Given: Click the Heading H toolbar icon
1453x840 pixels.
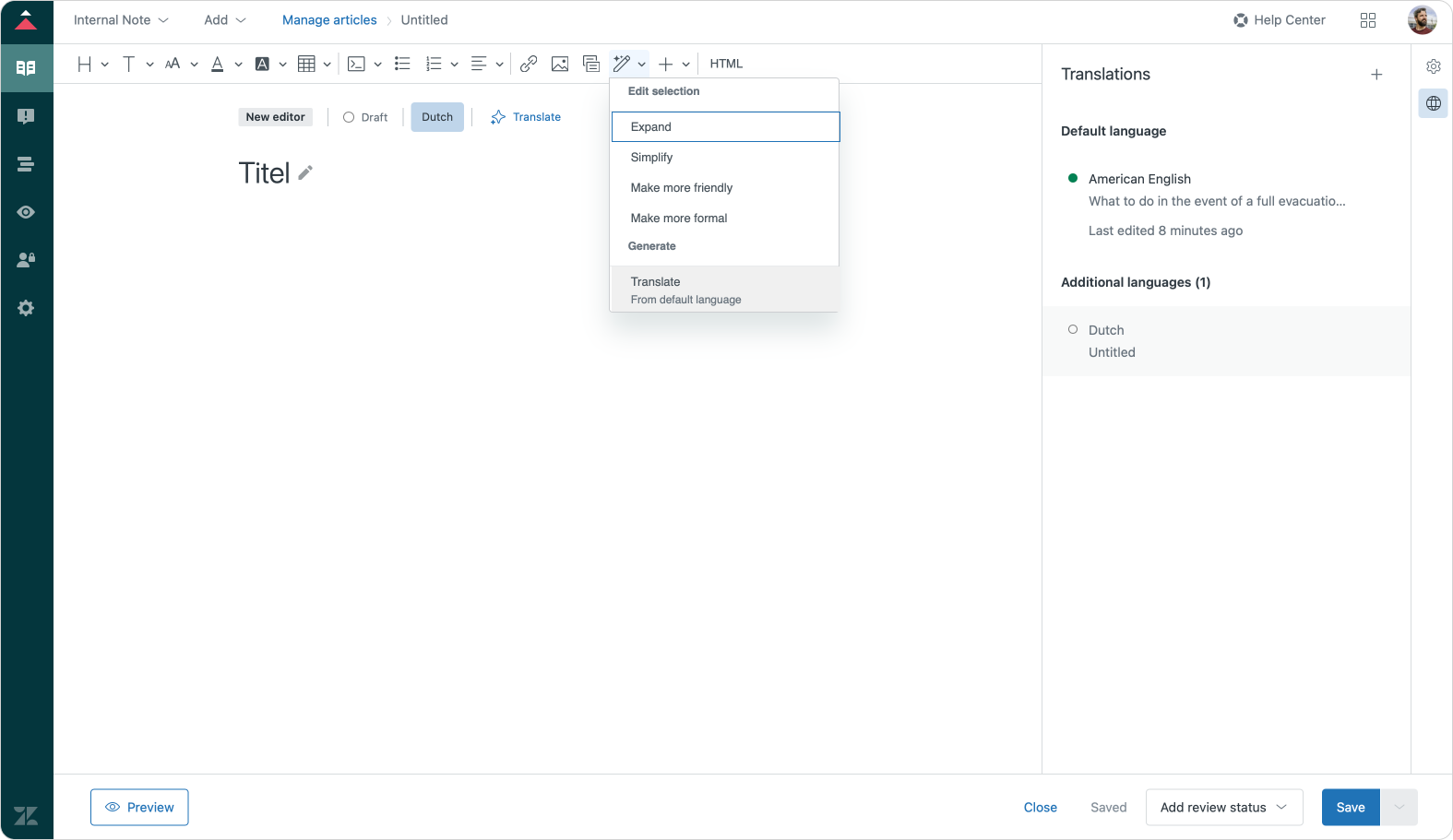Looking at the screenshot, I should tap(85, 64).
